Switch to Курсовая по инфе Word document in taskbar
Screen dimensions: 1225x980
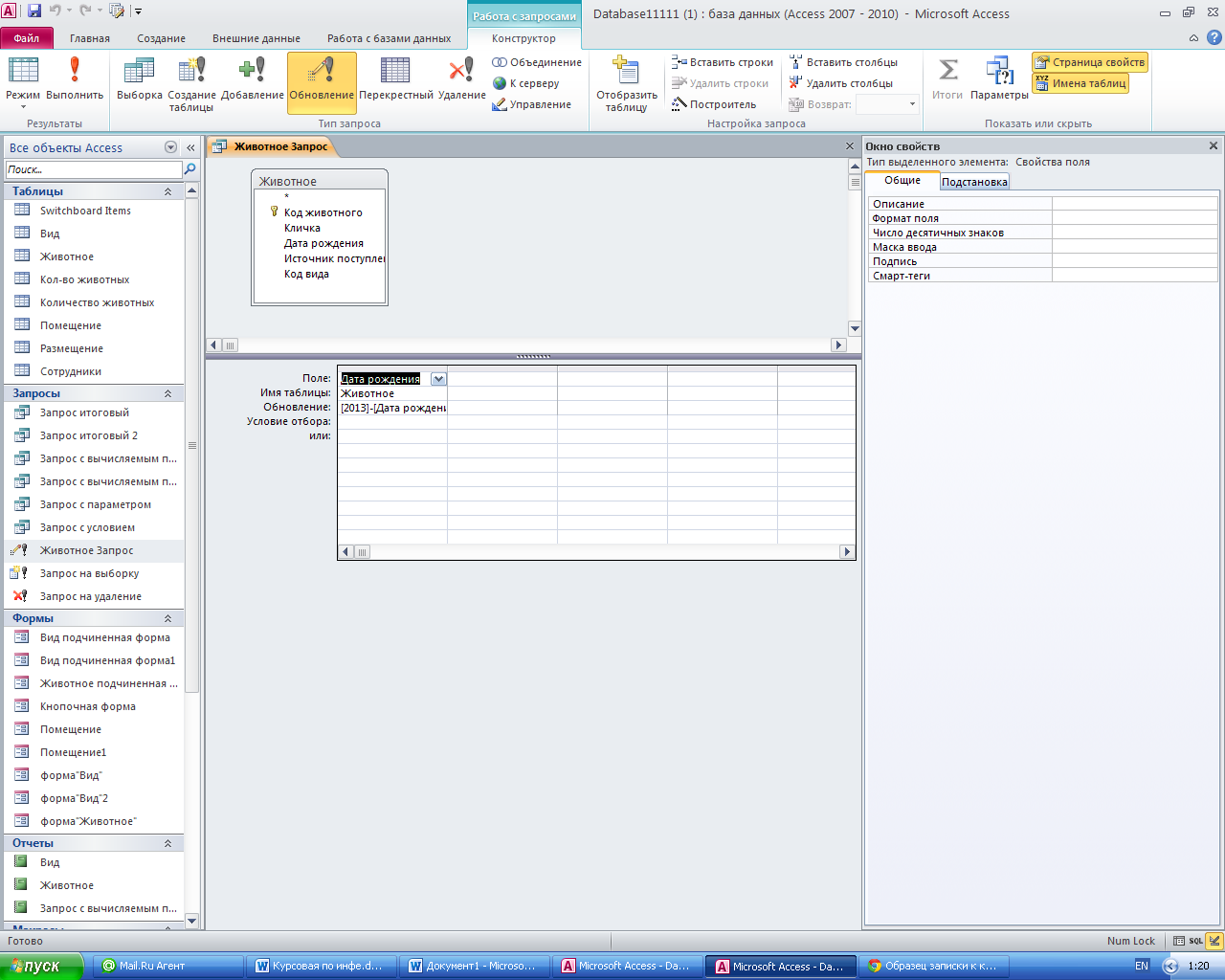point(321,967)
